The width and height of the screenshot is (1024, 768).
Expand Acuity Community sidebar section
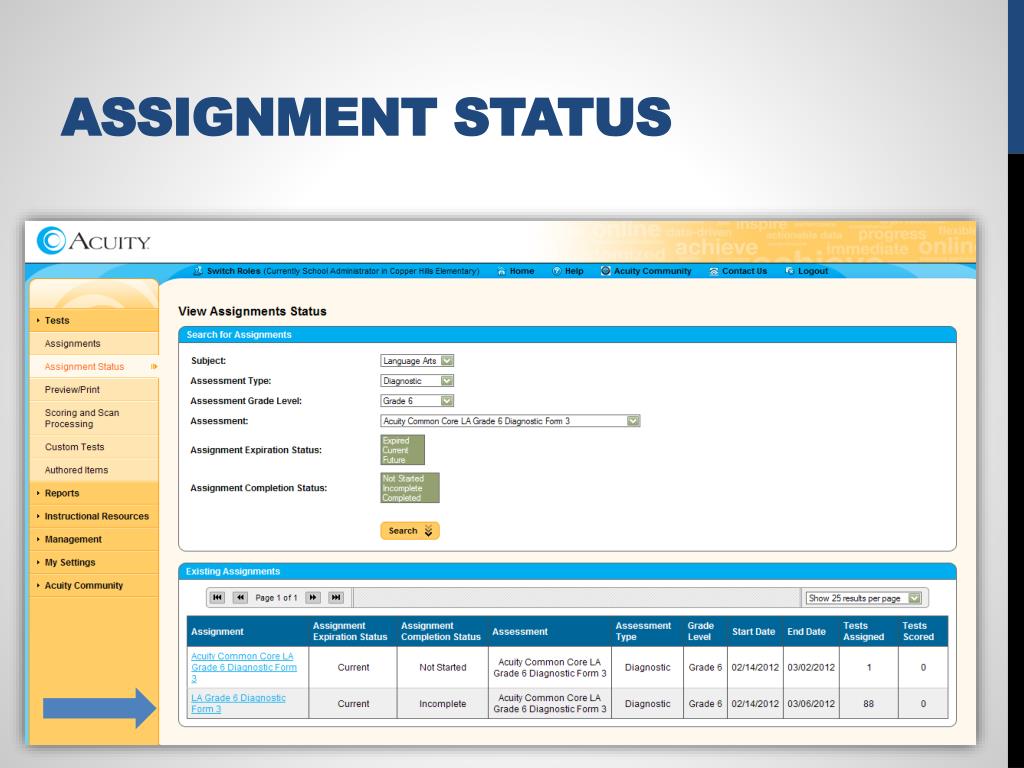point(94,585)
